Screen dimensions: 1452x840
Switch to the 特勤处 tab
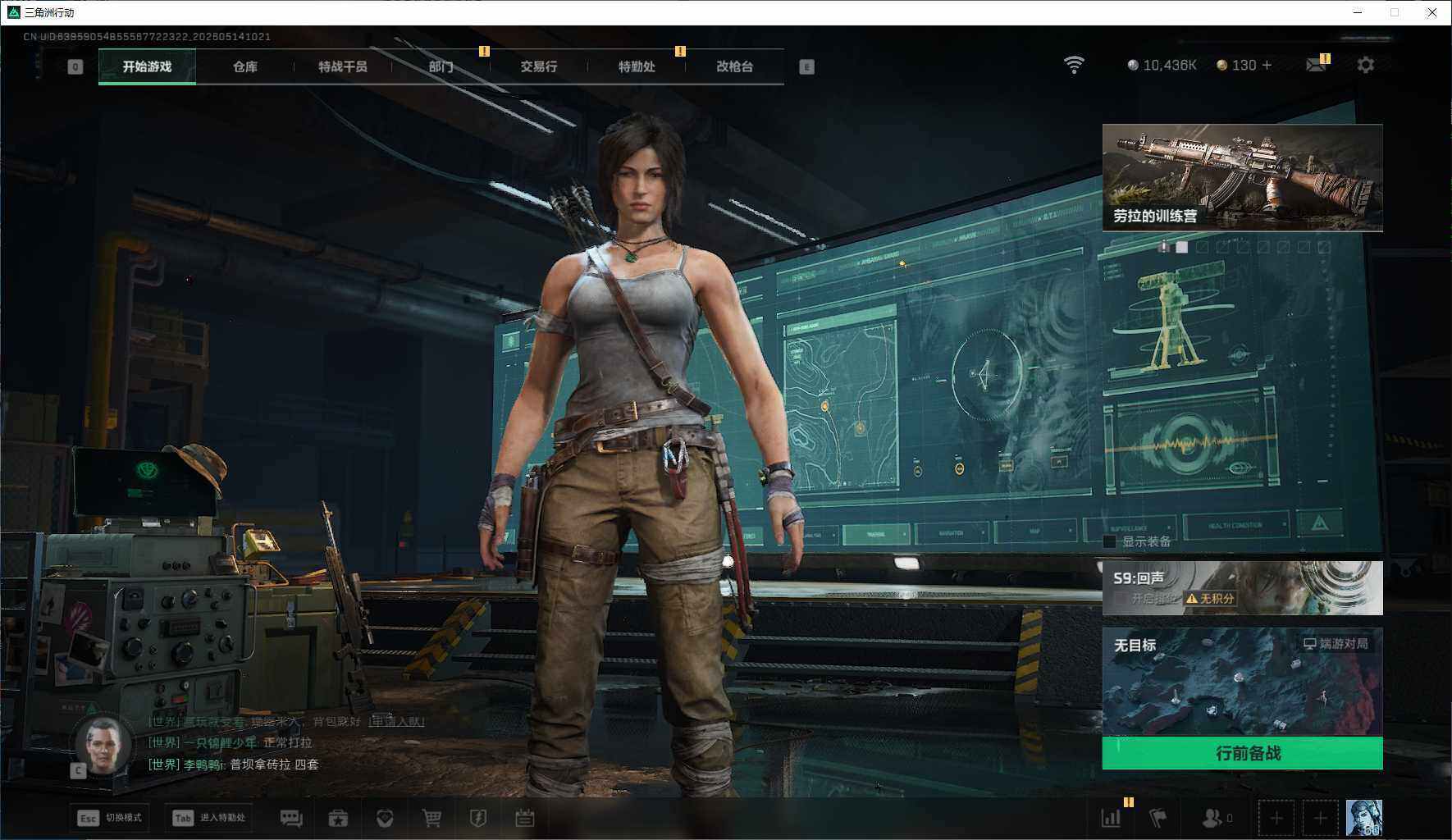637,66
